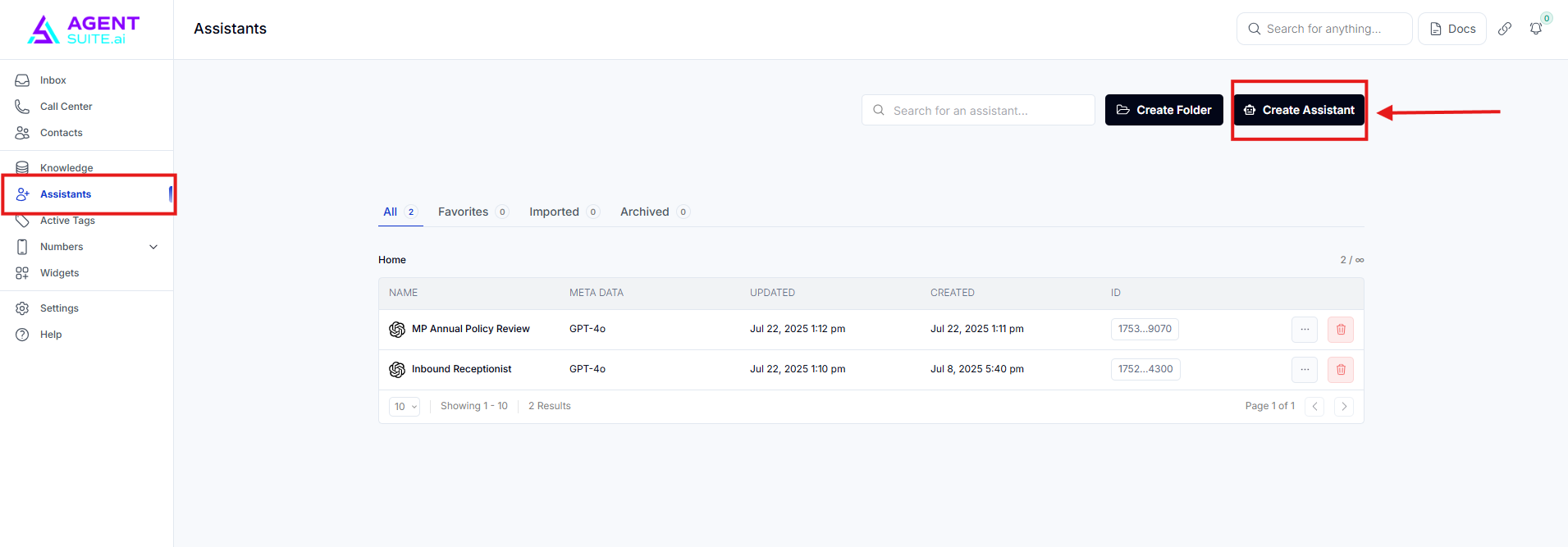Screen dimensions: 1568x547
Task: Go to next page arrow in pagination
Action: tap(1343, 407)
